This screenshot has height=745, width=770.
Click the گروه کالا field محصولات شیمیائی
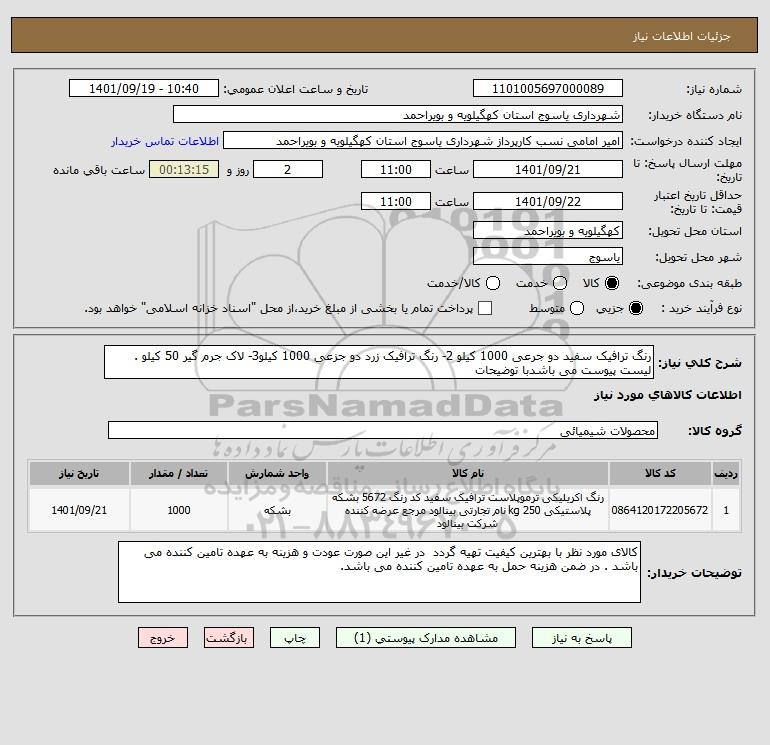pyautogui.click(x=383, y=430)
